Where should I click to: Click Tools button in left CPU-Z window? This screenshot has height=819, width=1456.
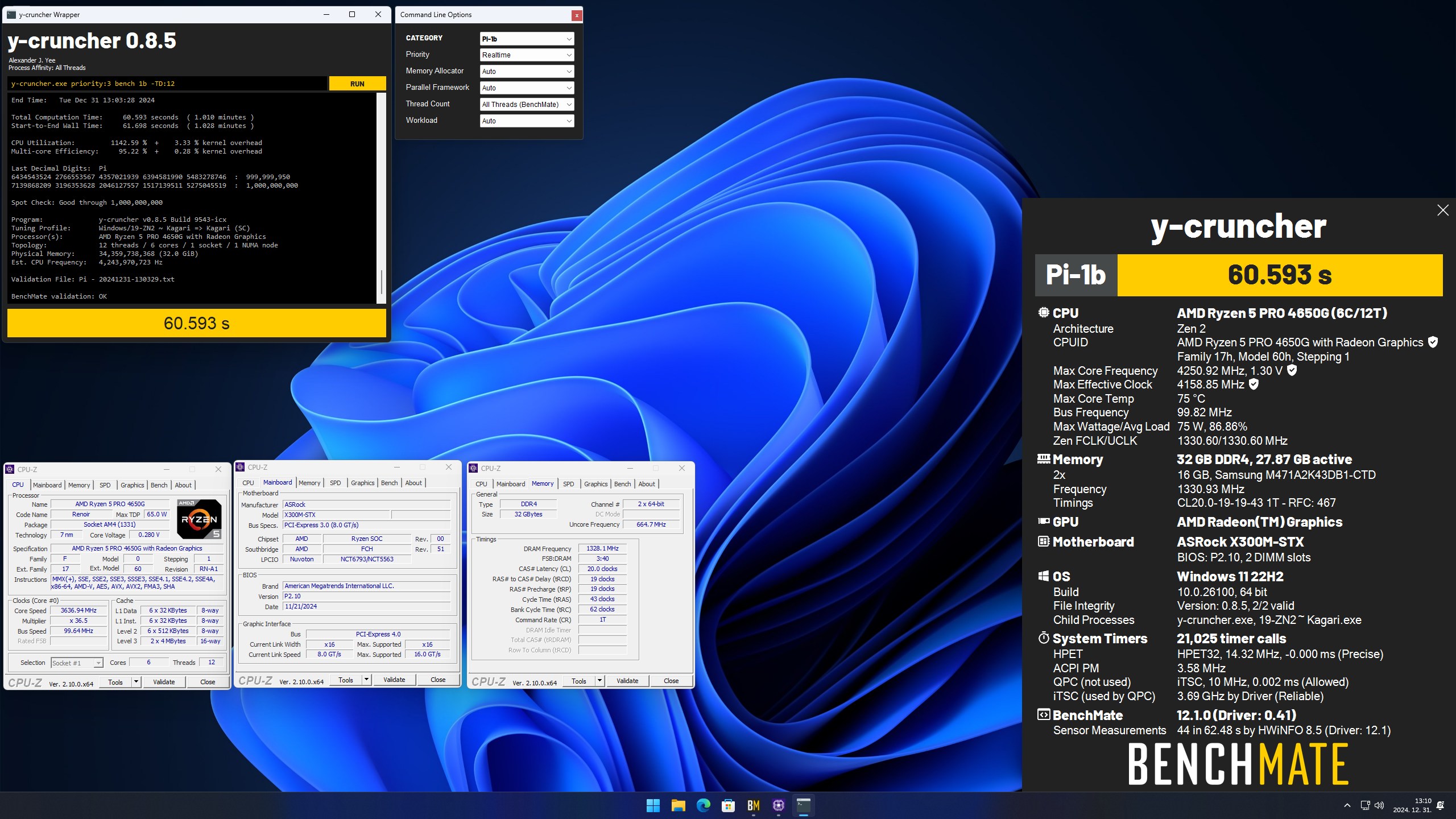point(115,682)
